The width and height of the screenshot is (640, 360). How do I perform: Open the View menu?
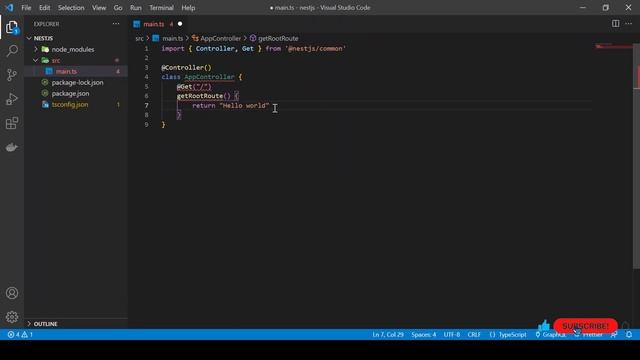click(99, 8)
